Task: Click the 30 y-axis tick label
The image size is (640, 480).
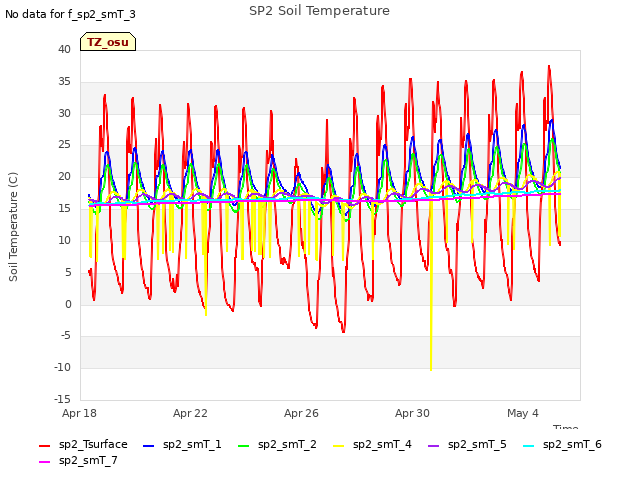Action: click(64, 113)
